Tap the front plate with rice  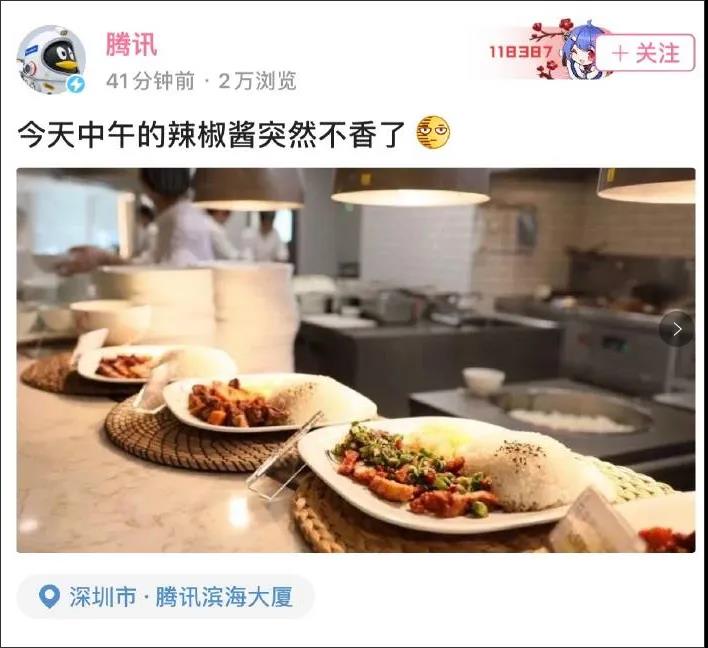pos(452,474)
